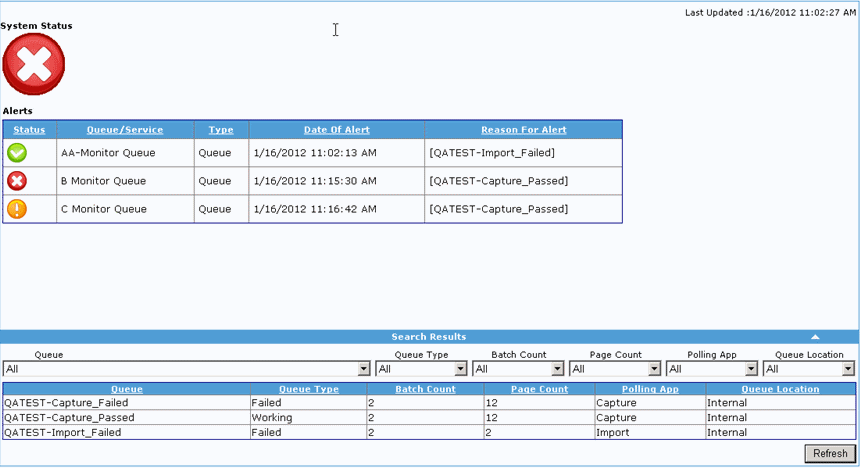Select the C Monitor Queue alert cell

tap(125, 209)
